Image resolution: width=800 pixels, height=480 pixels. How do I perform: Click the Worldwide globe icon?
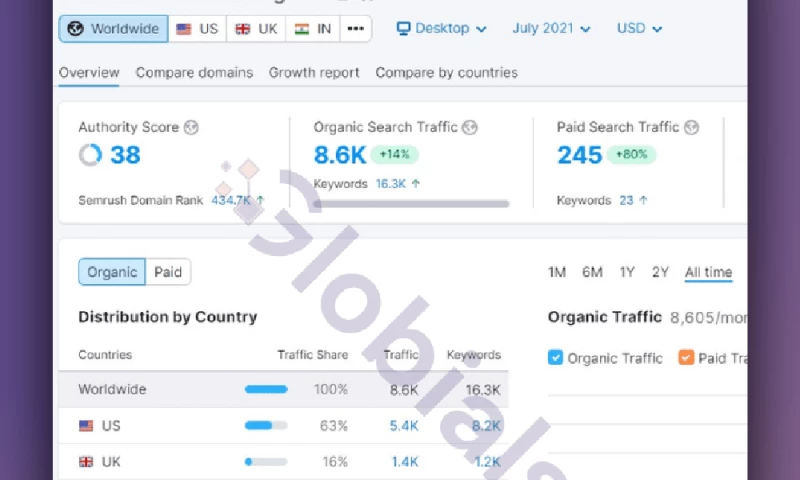pyautogui.click(x=76, y=29)
